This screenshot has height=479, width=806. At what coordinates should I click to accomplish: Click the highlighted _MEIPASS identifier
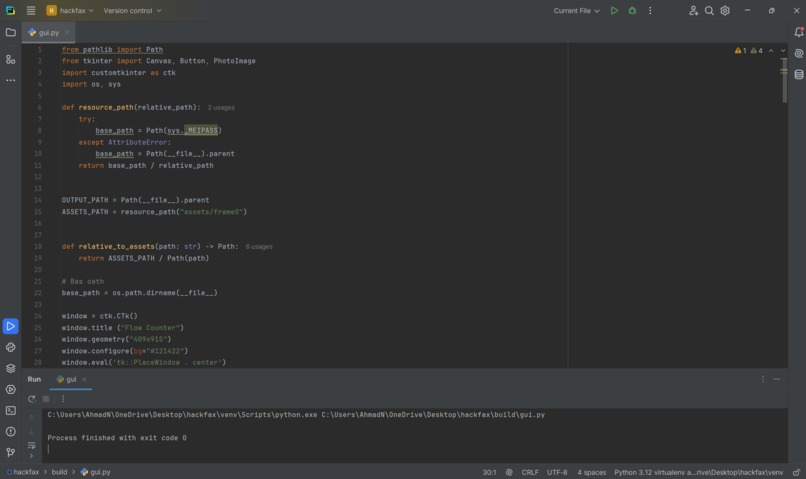pos(202,131)
